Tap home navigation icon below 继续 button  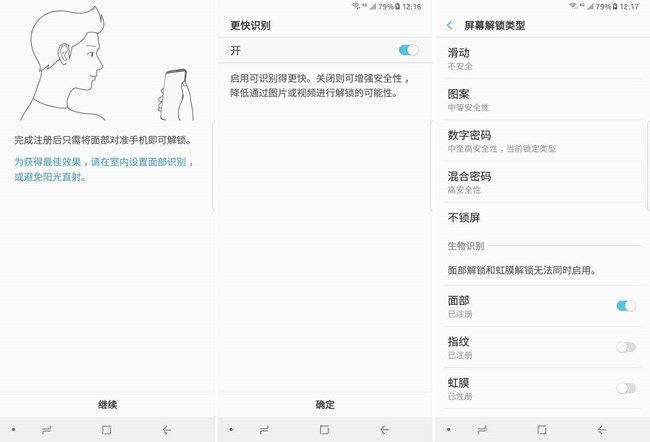107,429
